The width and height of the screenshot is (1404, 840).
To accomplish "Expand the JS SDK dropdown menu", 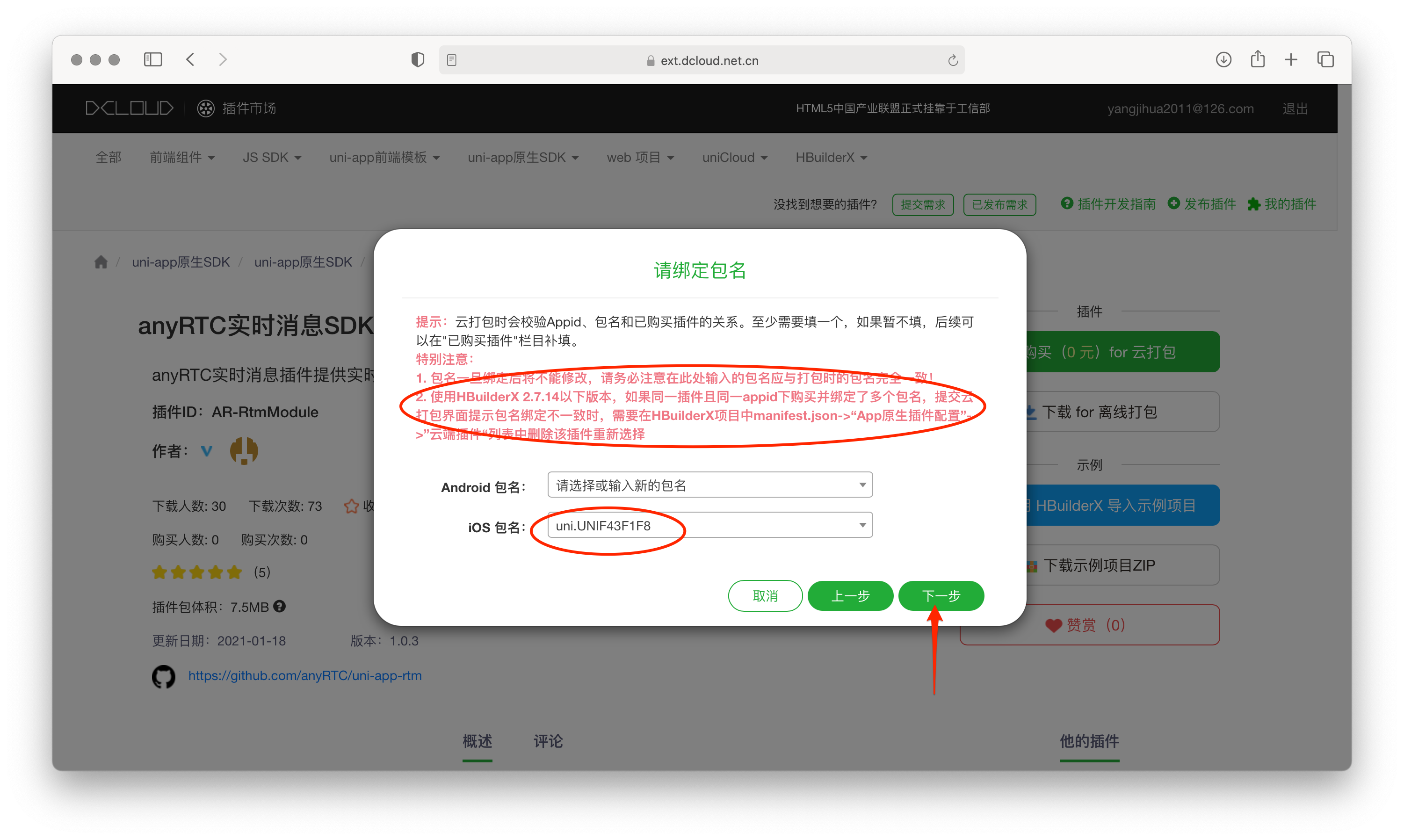I will (x=272, y=157).
